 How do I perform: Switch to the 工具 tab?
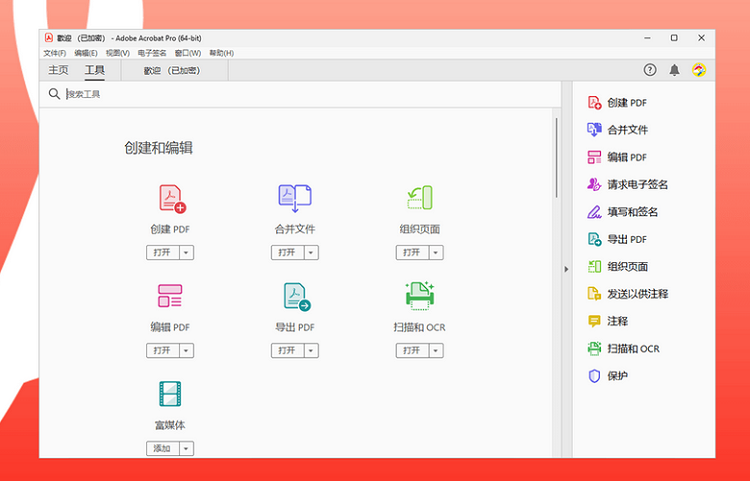[95, 70]
